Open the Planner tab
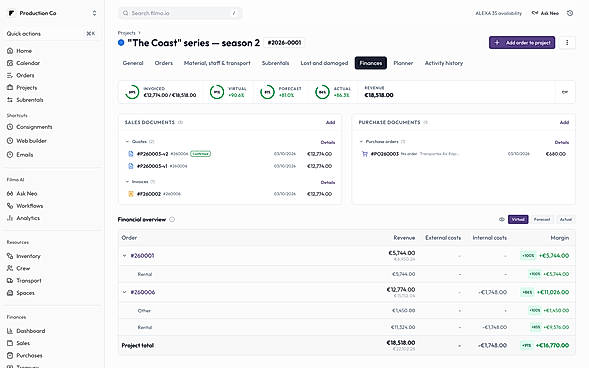Viewport: 589px width, 368px height. pyautogui.click(x=403, y=63)
